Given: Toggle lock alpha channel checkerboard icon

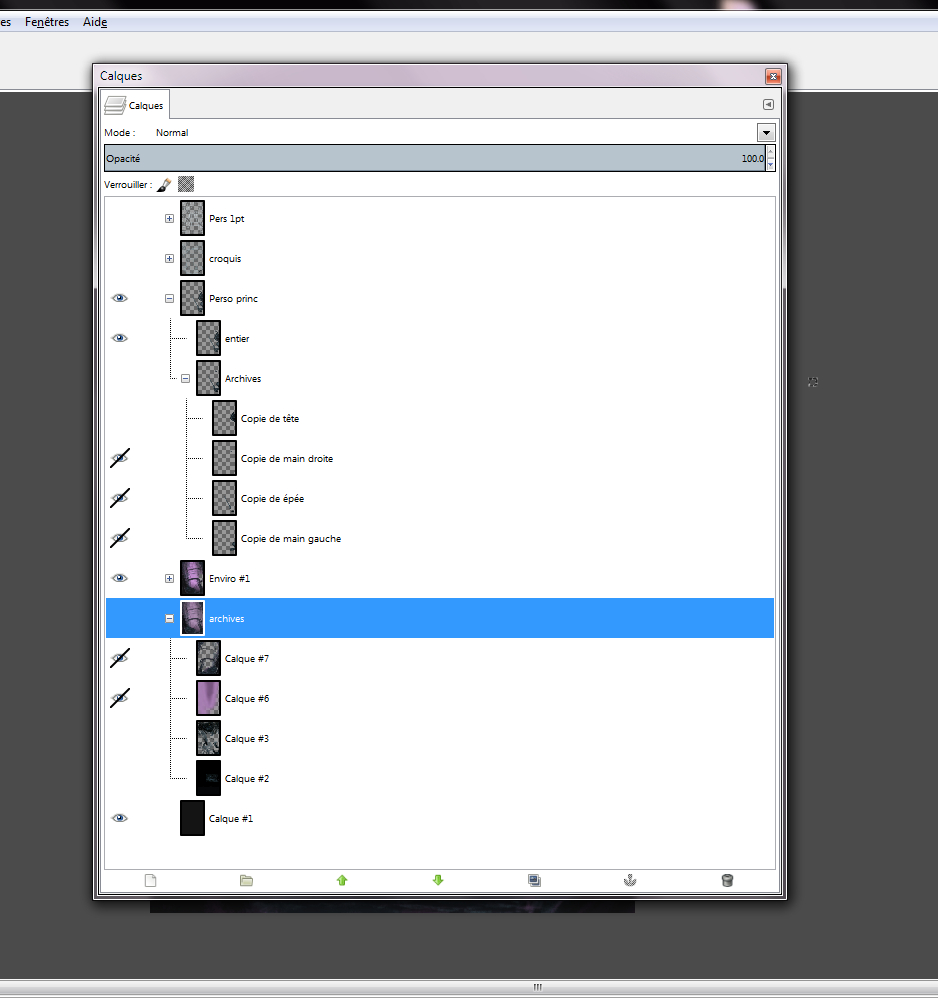Looking at the screenshot, I should pos(185,185).
